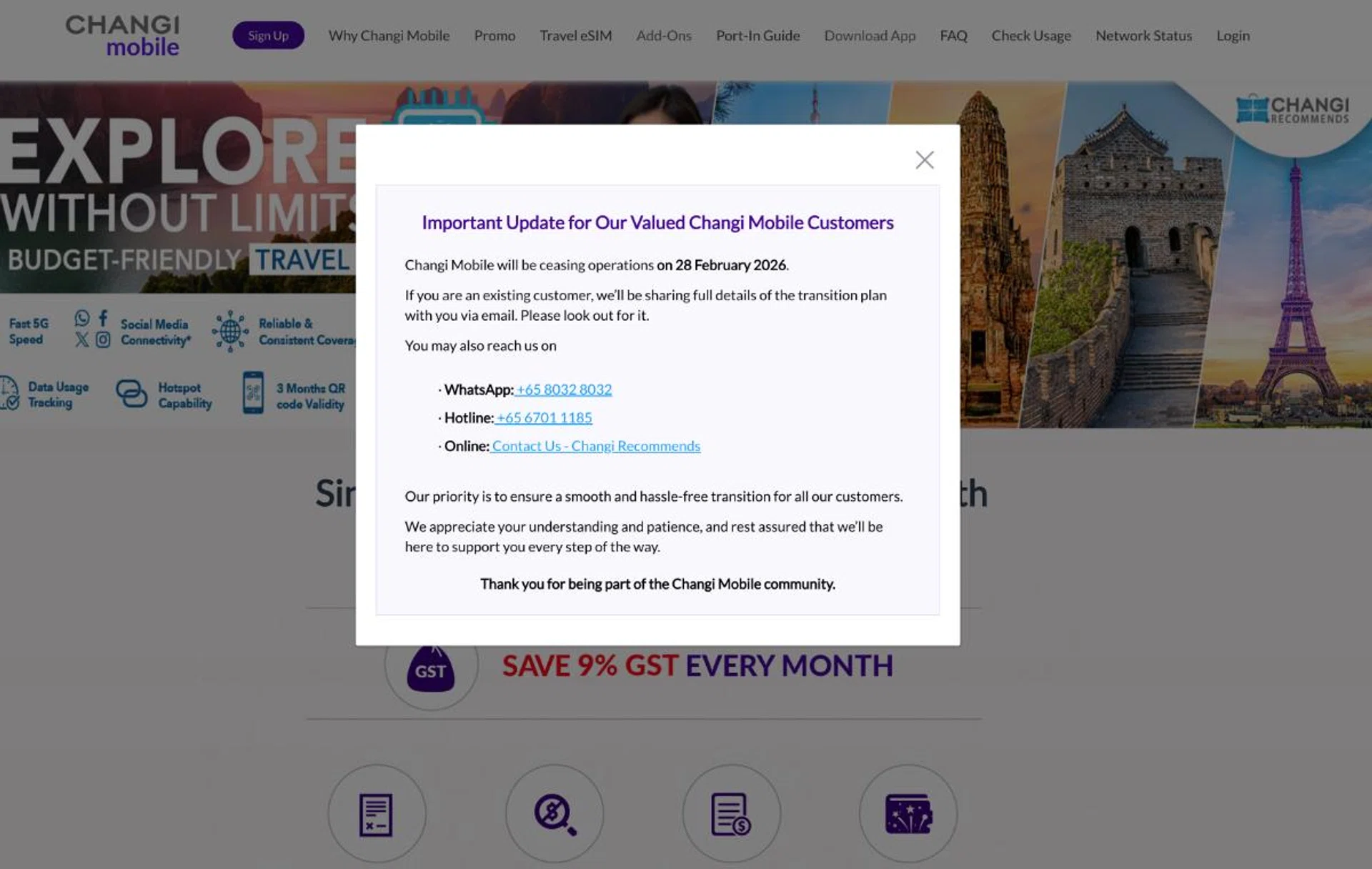This screenshot has width=1372, height=869.
Task: Open Why Changi Mobile menu item
Action: click(389, 36)
